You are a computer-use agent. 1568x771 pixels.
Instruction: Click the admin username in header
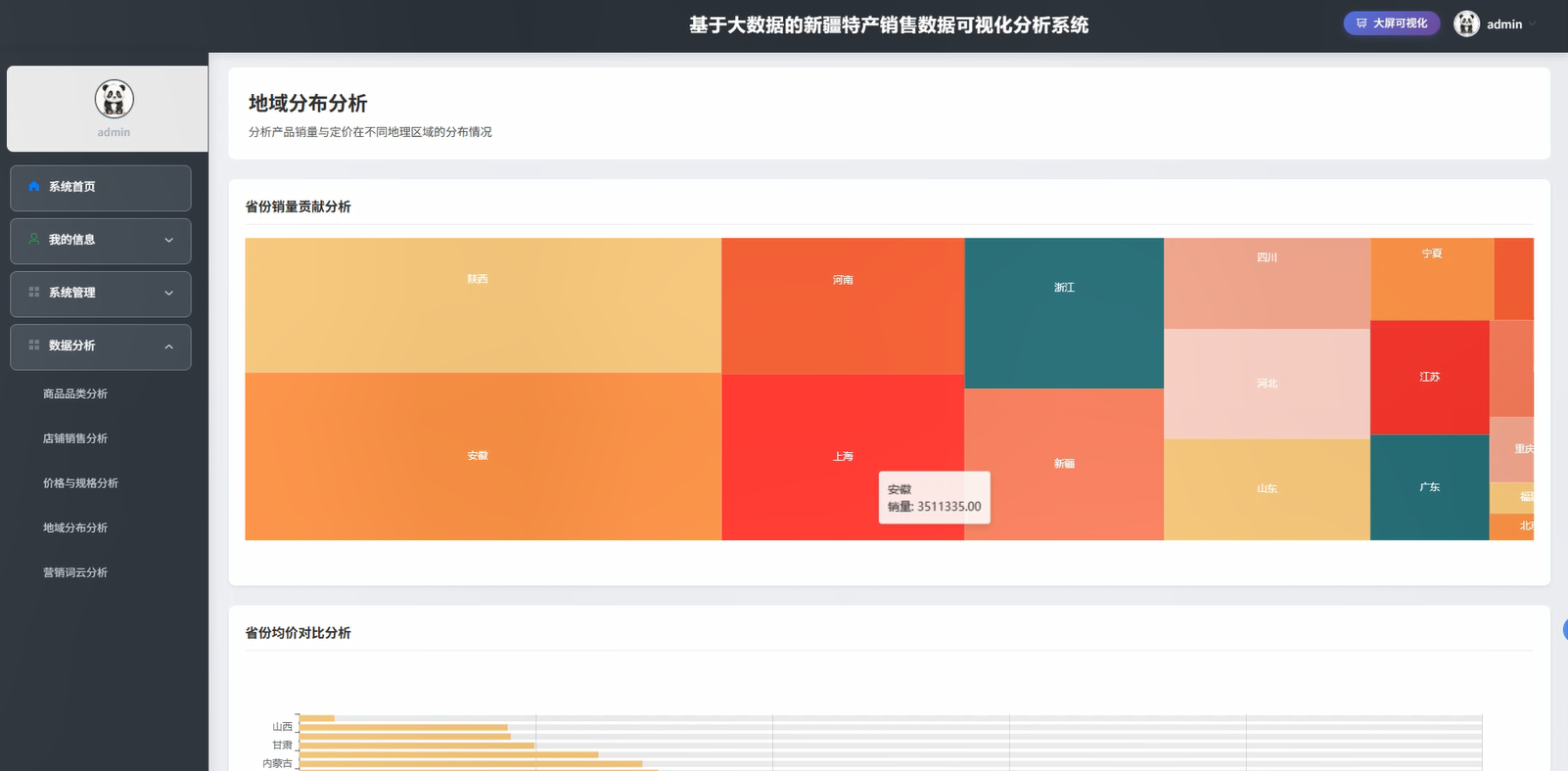1504,24
